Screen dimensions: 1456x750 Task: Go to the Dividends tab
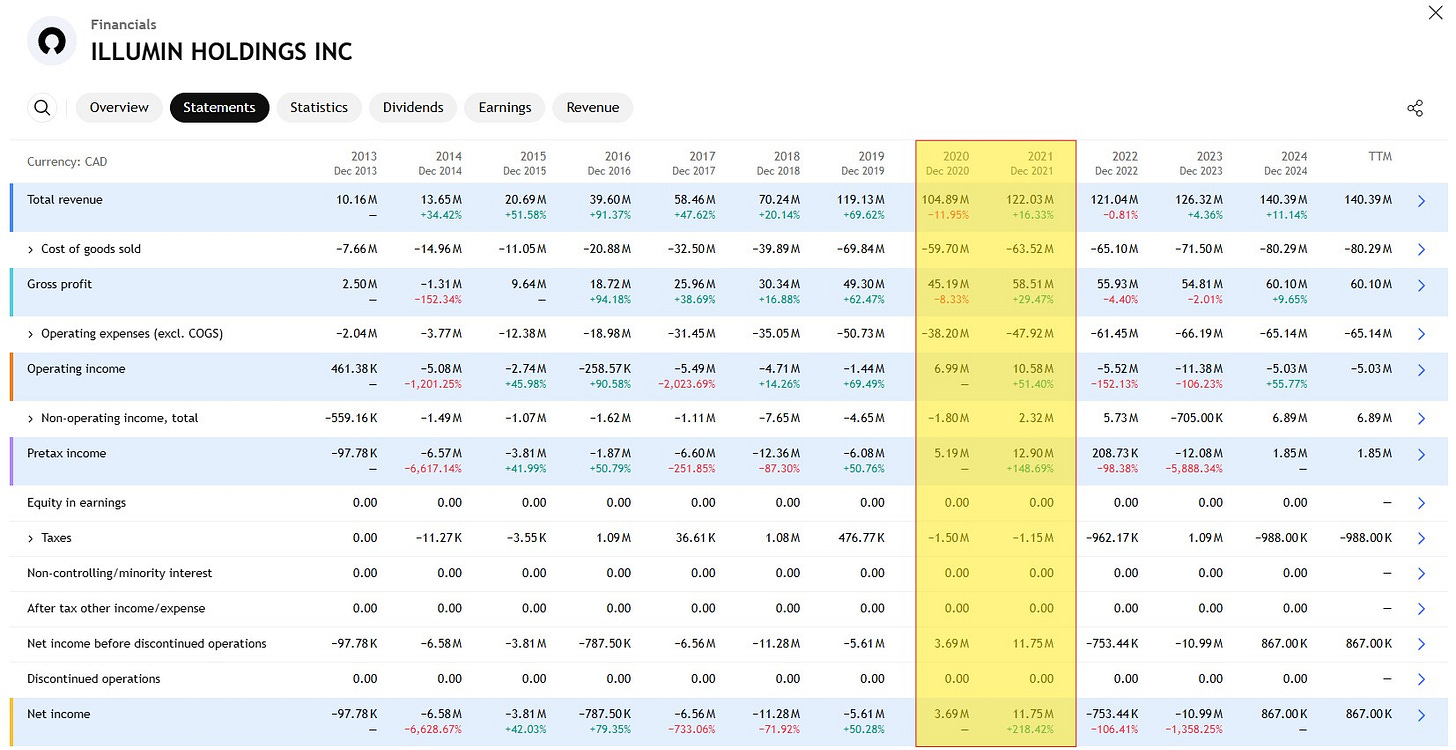[413, 108]
